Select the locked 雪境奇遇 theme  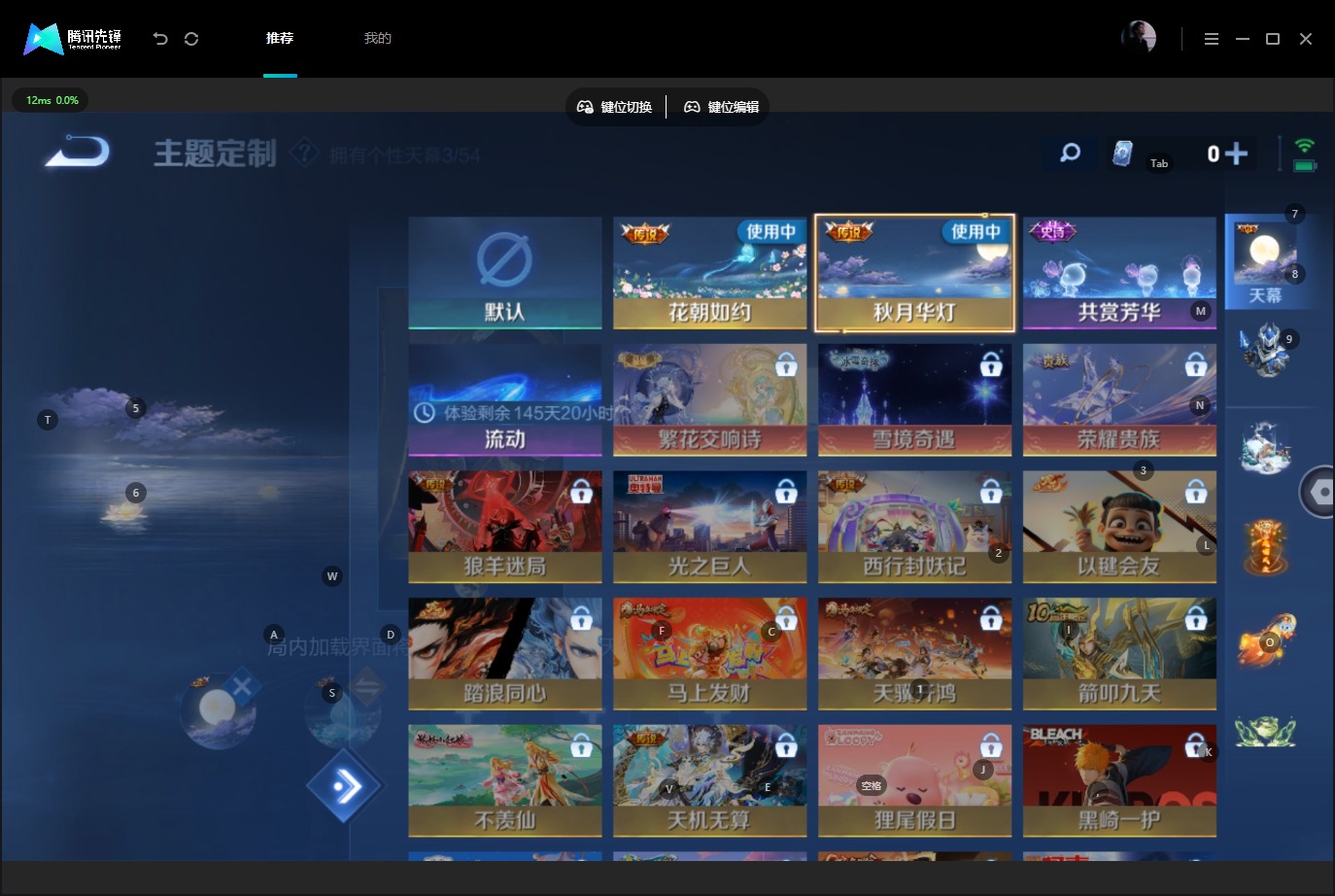pos(915,399)
